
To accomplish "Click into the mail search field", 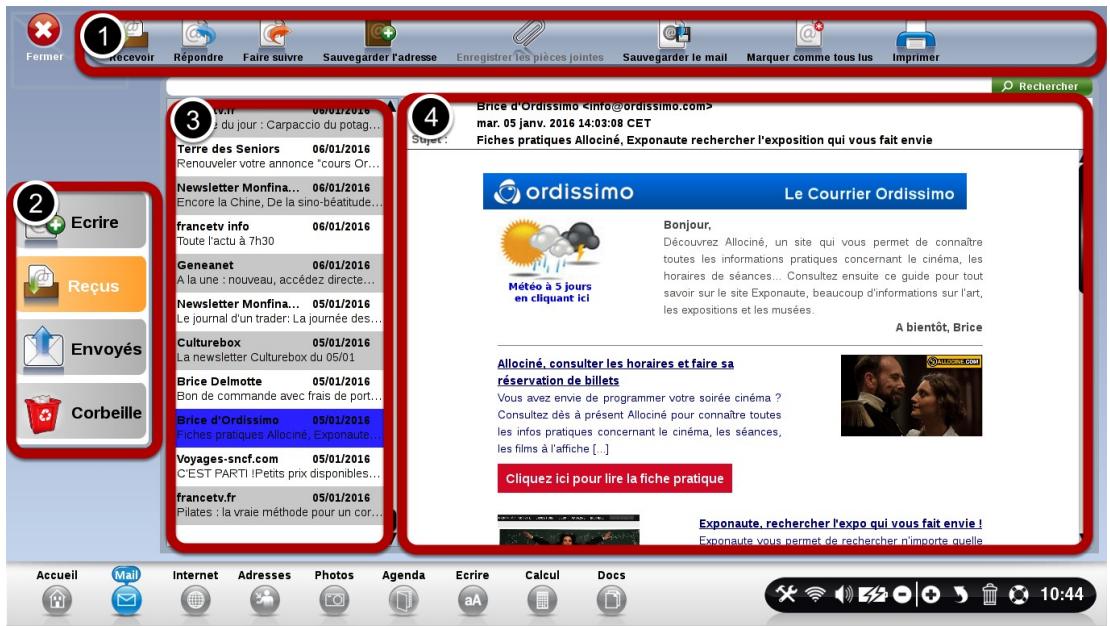I will pyautogui.click(x=578, y=86).
